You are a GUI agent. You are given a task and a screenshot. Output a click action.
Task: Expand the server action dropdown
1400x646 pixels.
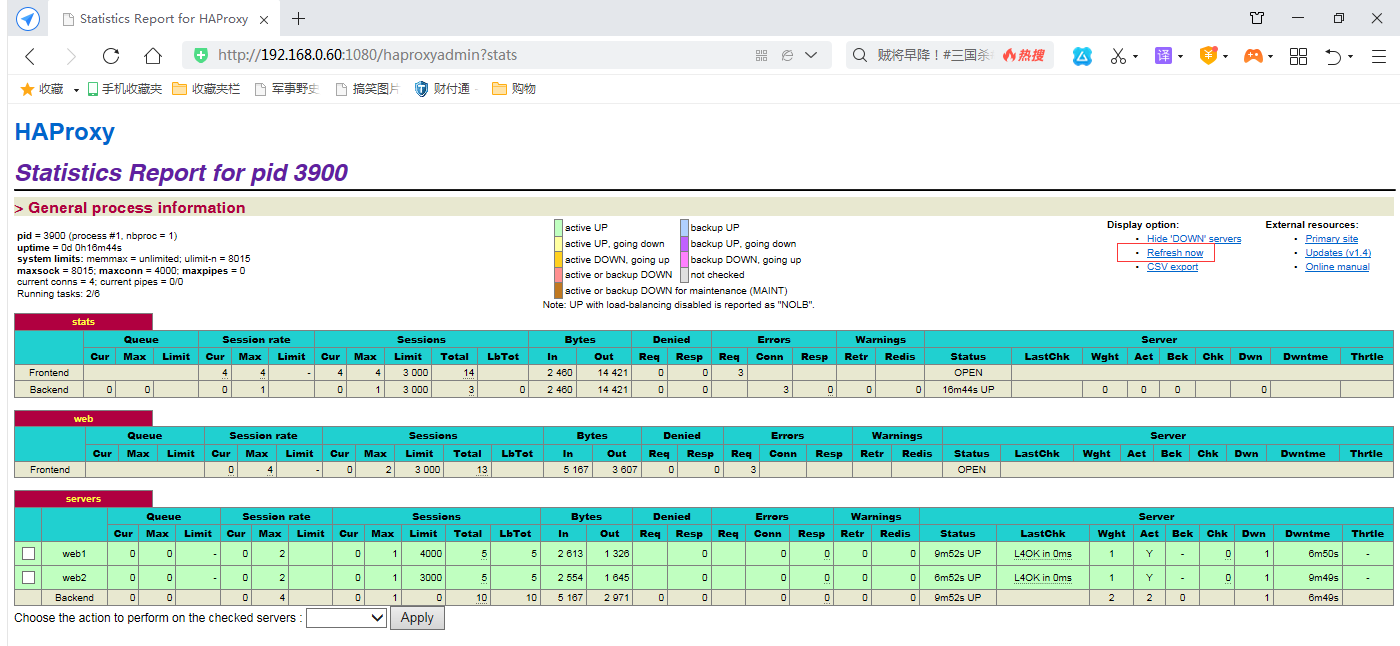coord(346,618)
